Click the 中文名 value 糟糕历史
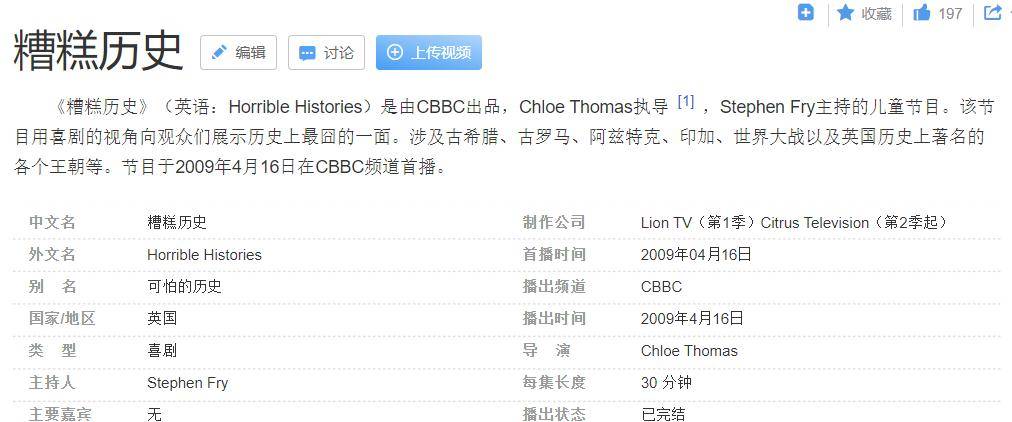The width and height of the screenshot is (1012, 422). 177,223
